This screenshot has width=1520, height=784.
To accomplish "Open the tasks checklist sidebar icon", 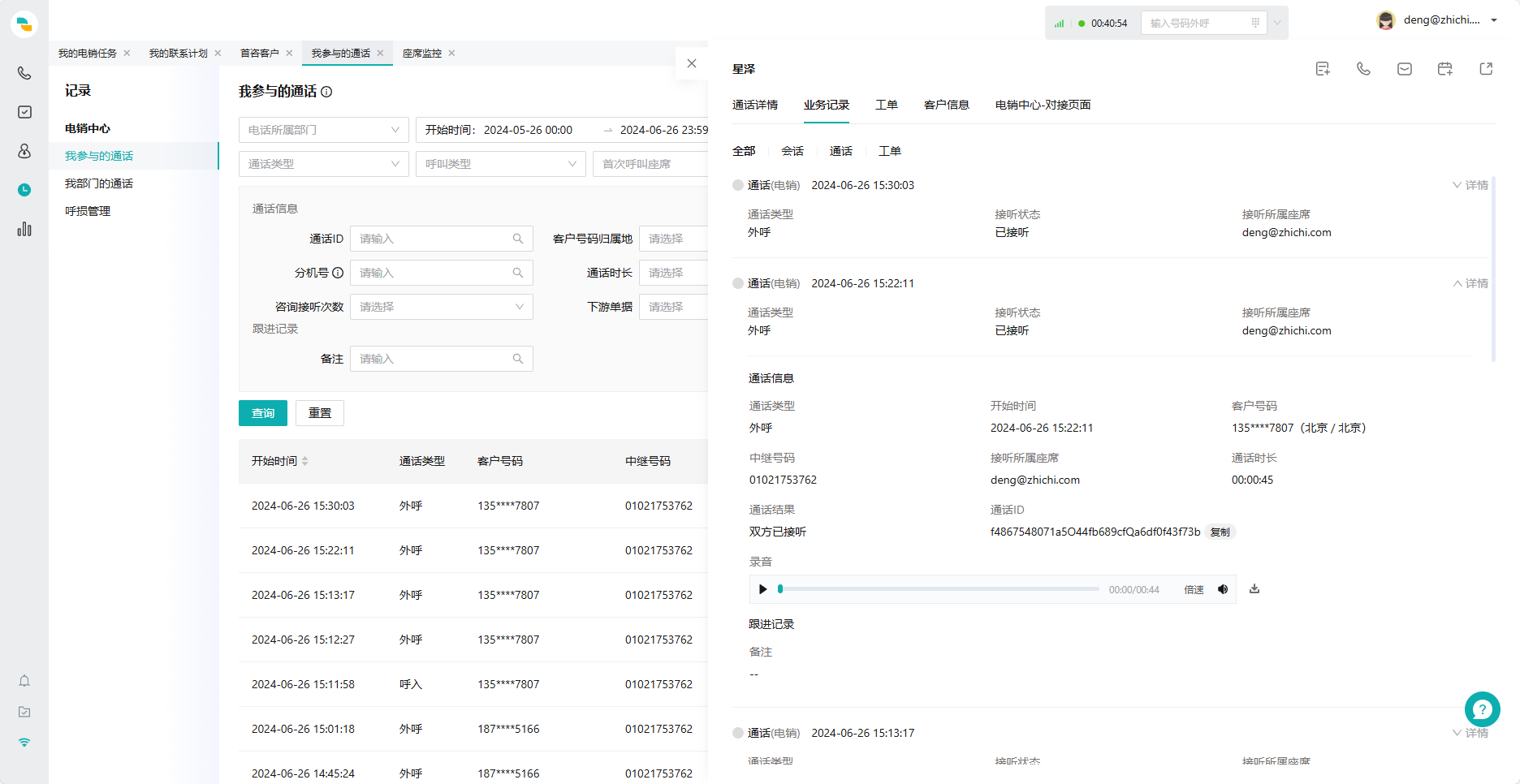I will 24,112.
